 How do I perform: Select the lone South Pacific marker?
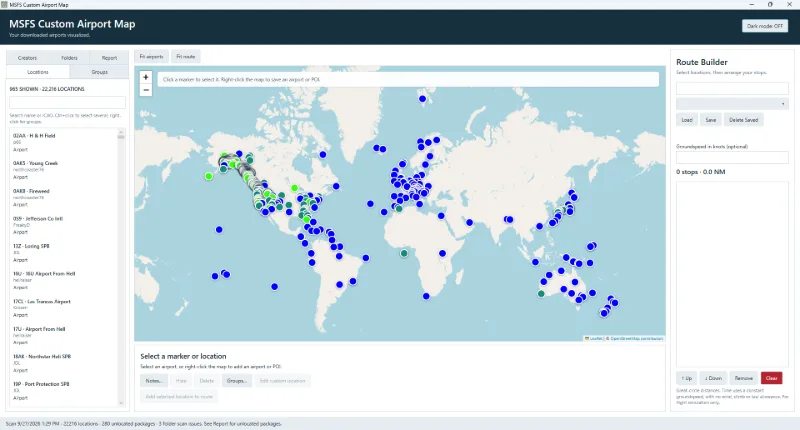[274, 287]
